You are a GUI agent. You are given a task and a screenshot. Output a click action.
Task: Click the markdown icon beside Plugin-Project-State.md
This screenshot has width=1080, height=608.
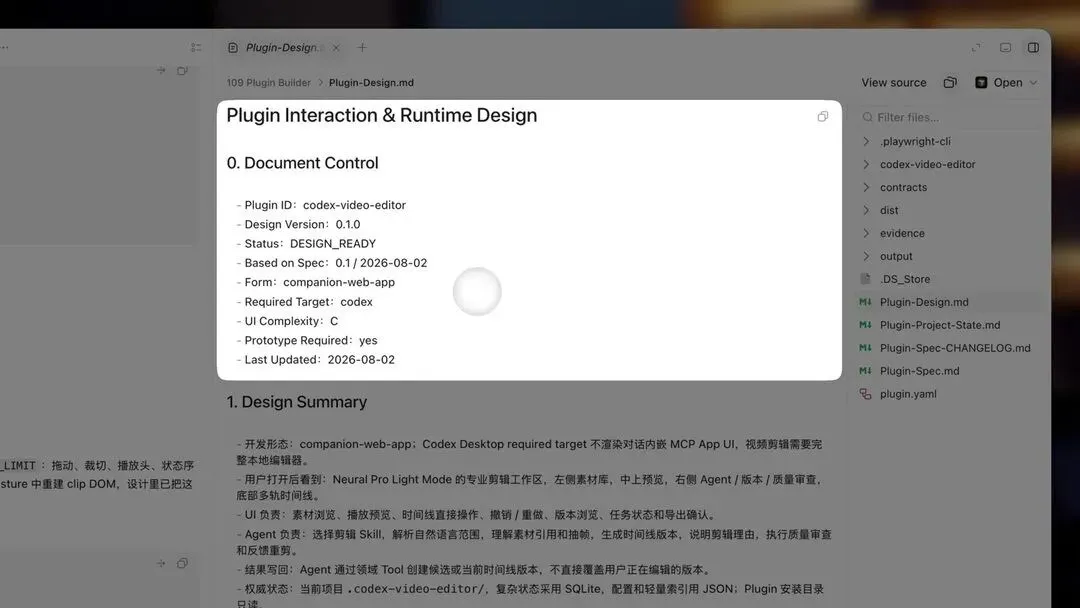coord(865,325)
